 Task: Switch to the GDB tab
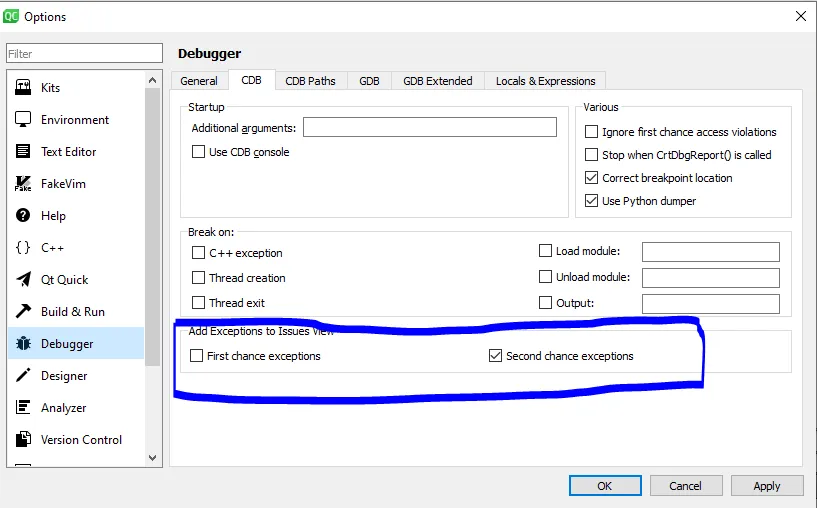[x=369, y=81]
